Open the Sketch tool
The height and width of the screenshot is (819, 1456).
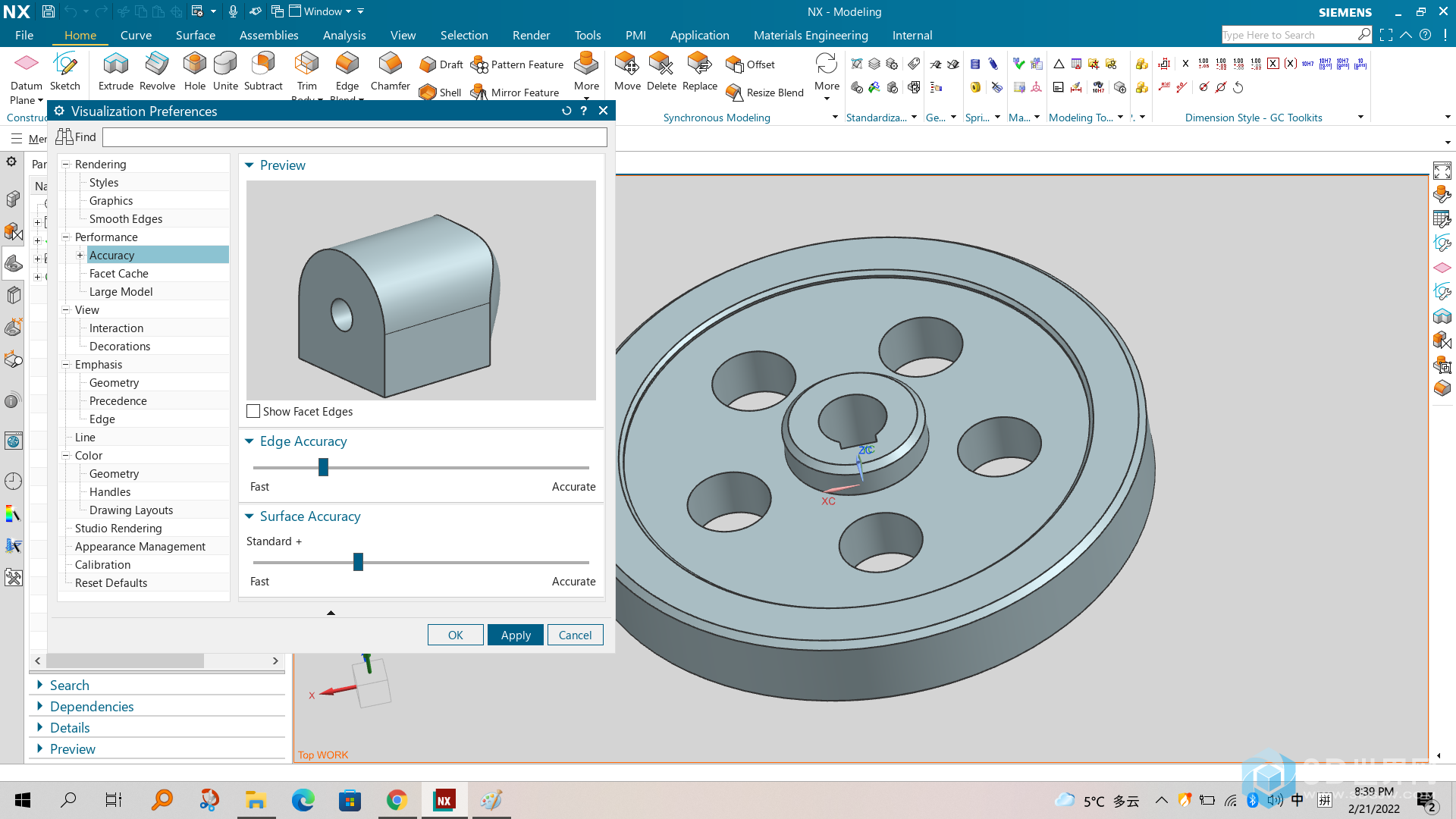click(x=65, y=72)
